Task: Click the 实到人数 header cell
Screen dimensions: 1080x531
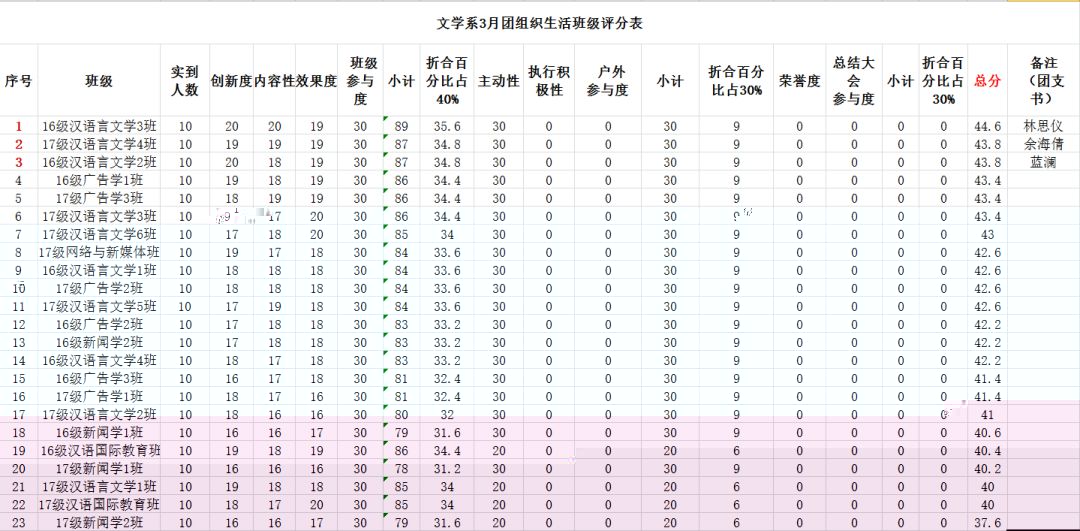Action: coord(185,81)
